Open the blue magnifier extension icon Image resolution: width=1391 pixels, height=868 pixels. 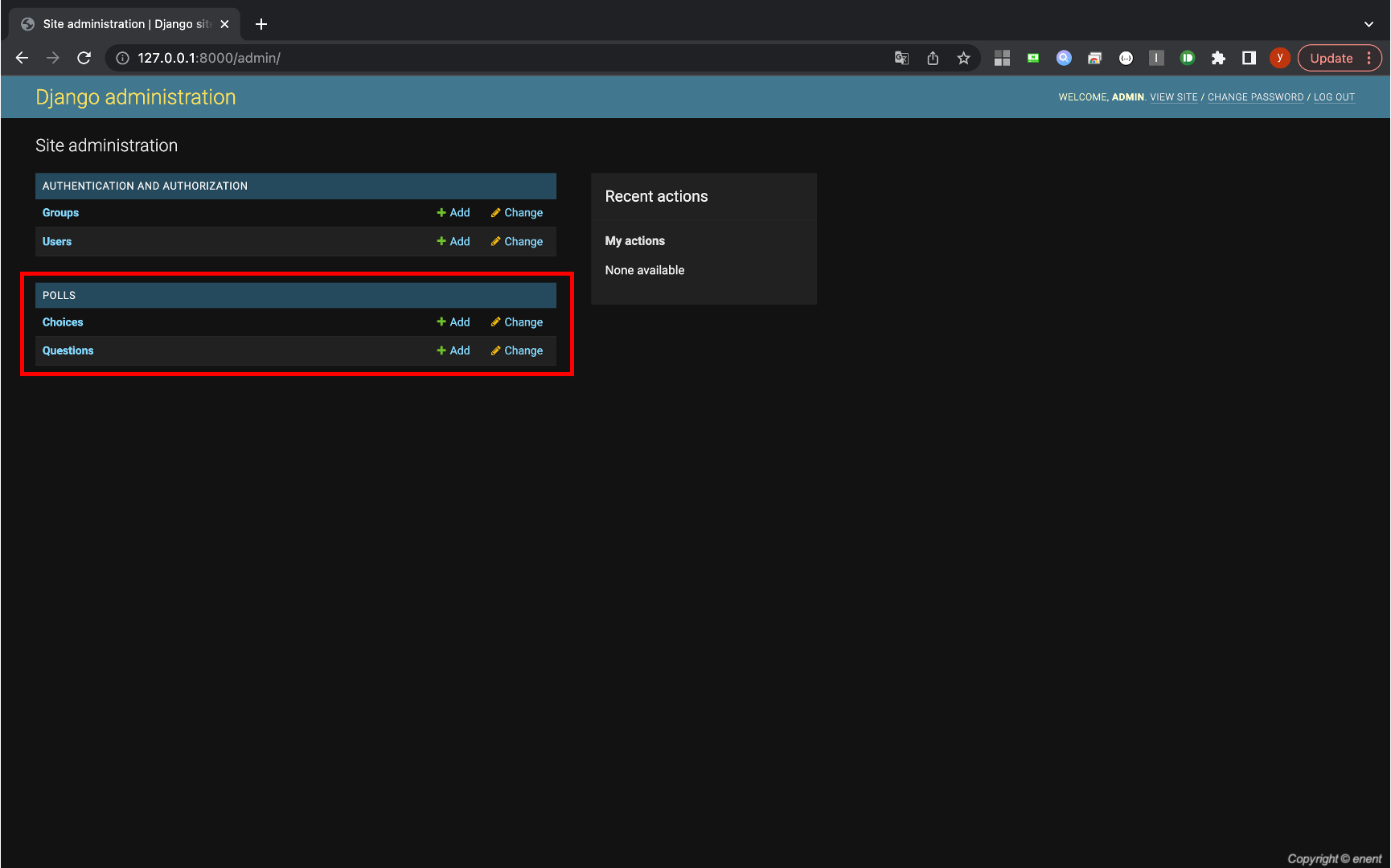tap(1064, 58)
